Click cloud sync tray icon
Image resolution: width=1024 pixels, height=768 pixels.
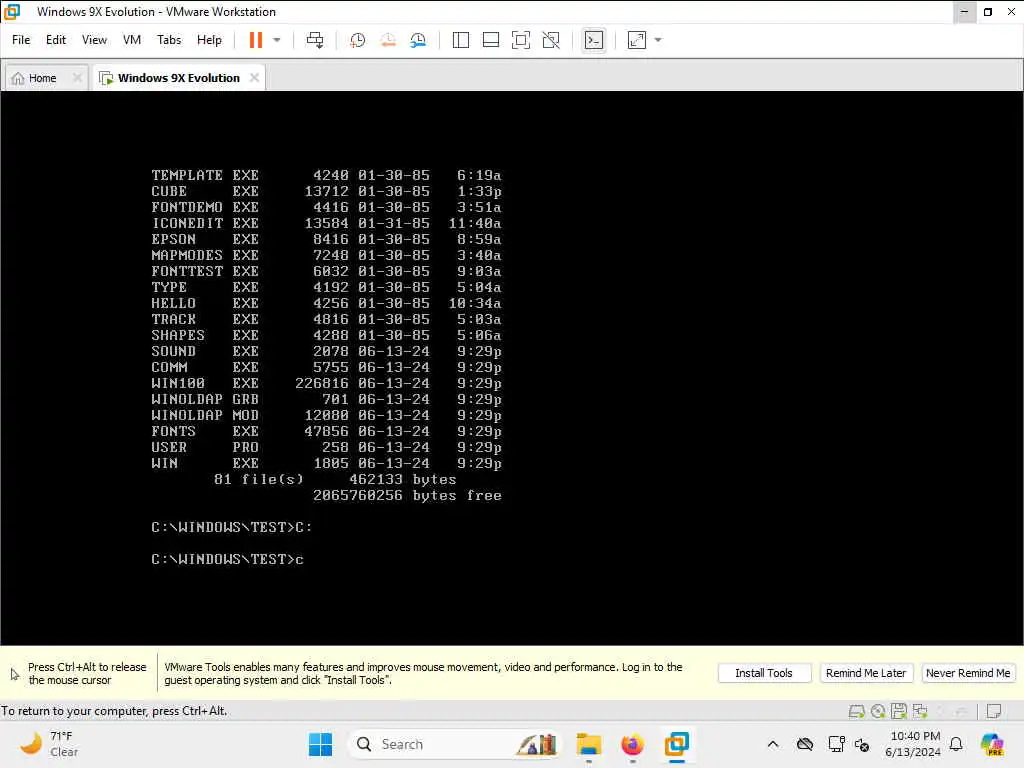(x=805, y=744)
